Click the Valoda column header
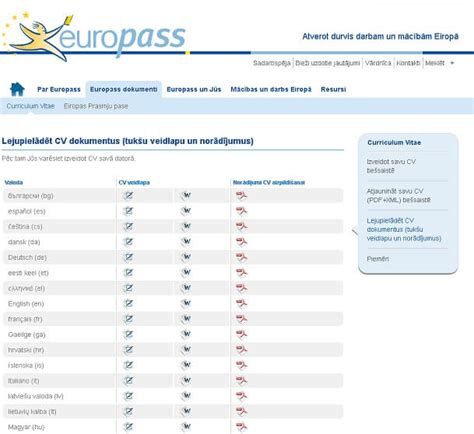 pyautogui.click(x=14, y=182)
